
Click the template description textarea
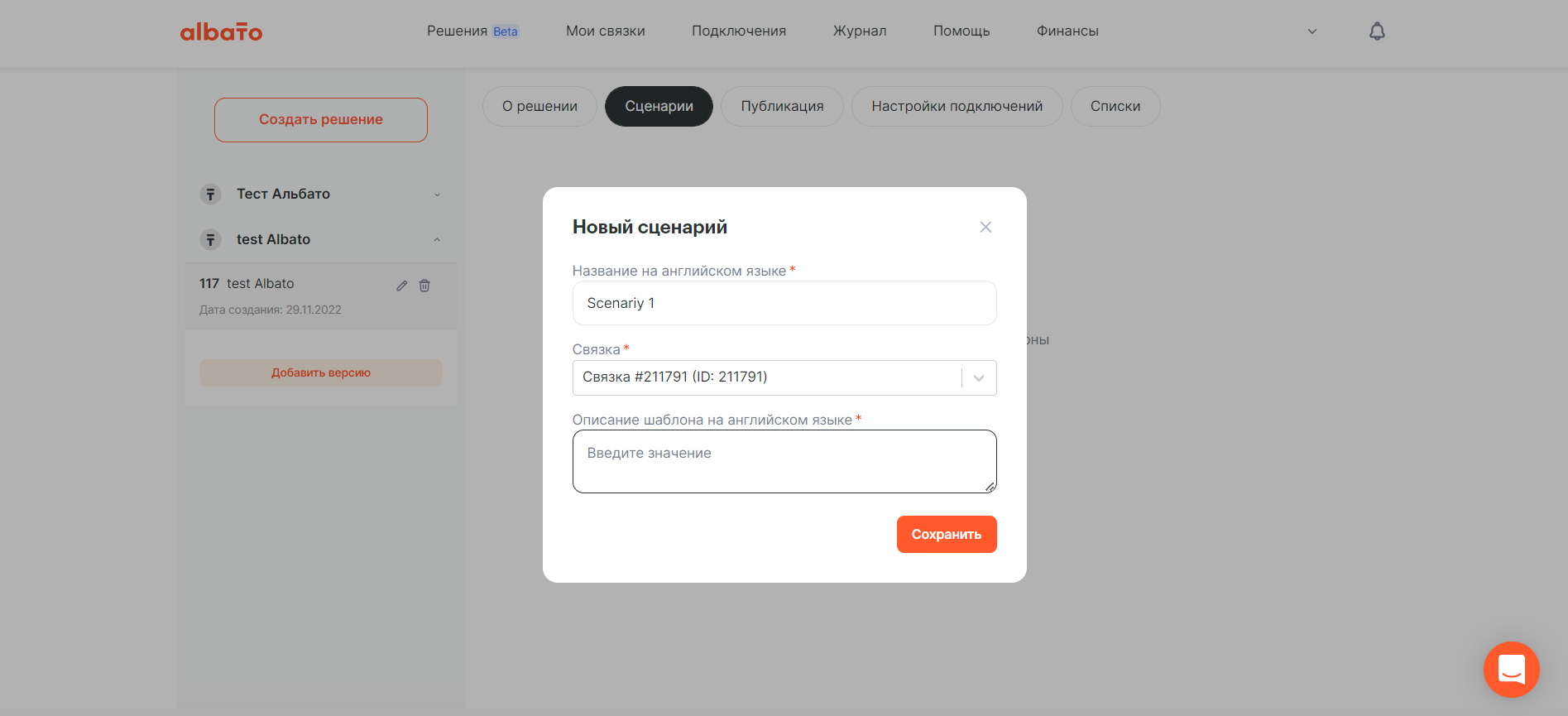click(784, 461)
